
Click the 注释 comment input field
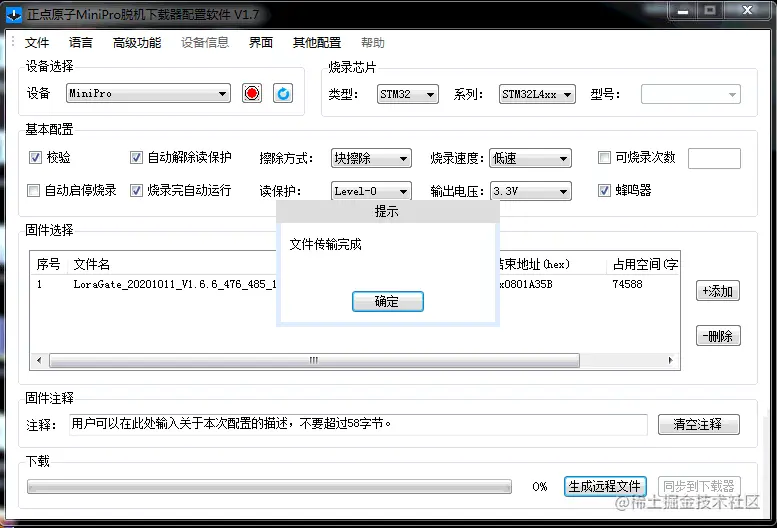(358, 424)
